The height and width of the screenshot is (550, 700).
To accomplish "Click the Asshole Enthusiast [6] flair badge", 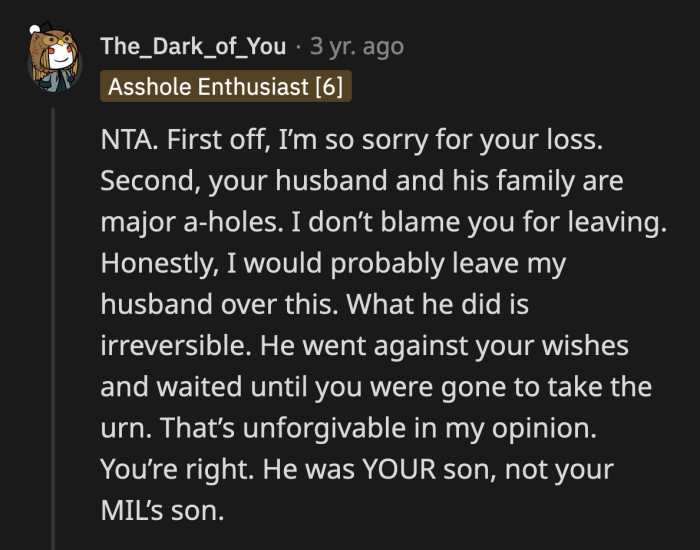I will pyautogui.click(x=226, y=87).
